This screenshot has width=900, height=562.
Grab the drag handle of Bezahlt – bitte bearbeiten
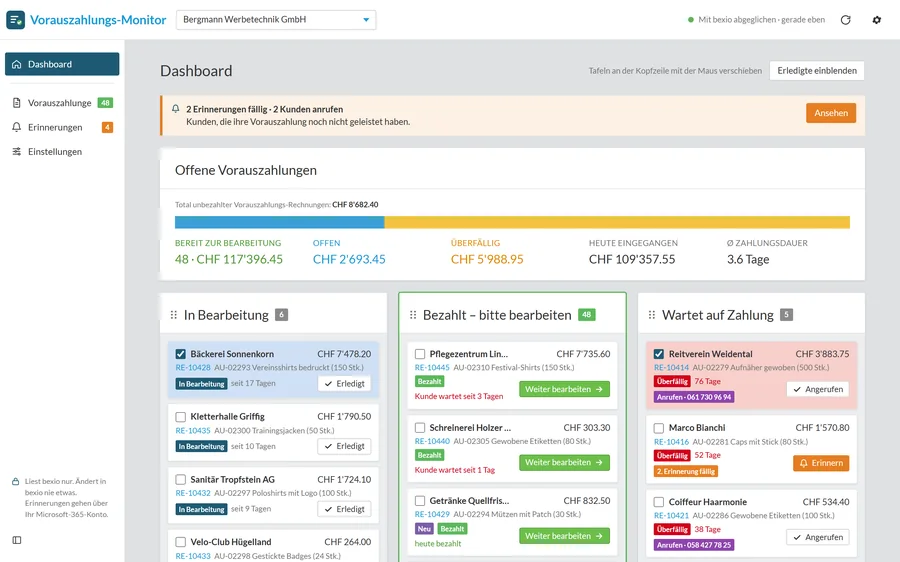[413, 315]
